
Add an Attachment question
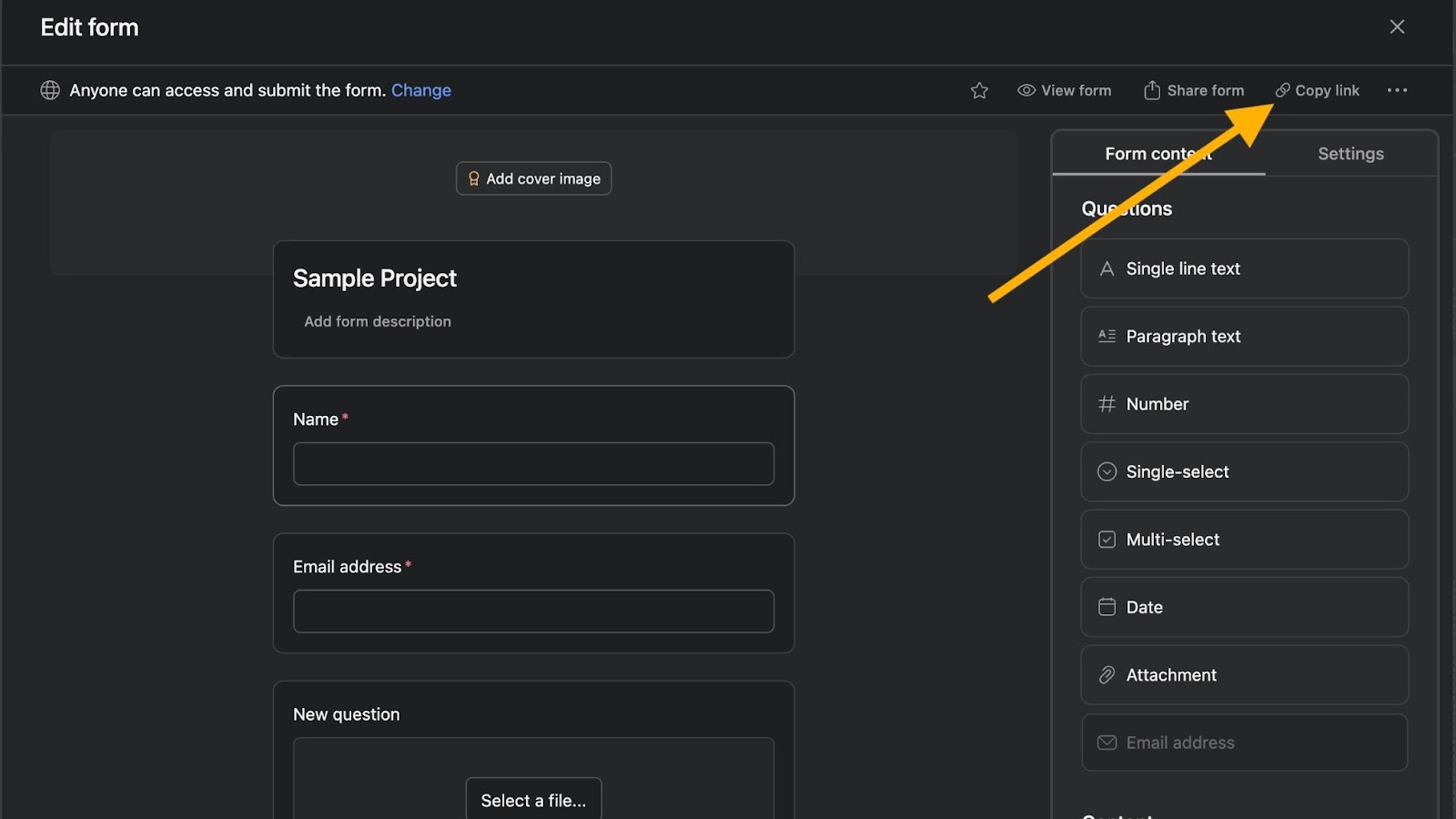(1244, 675)
